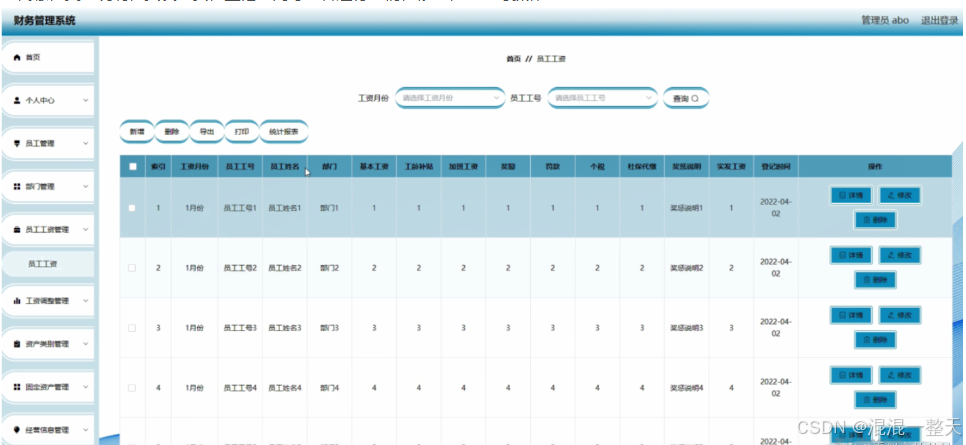This screenshot has width=966, height=445.
Task: Expand the 部门管理 menu chevron
Action: [86, 187]
